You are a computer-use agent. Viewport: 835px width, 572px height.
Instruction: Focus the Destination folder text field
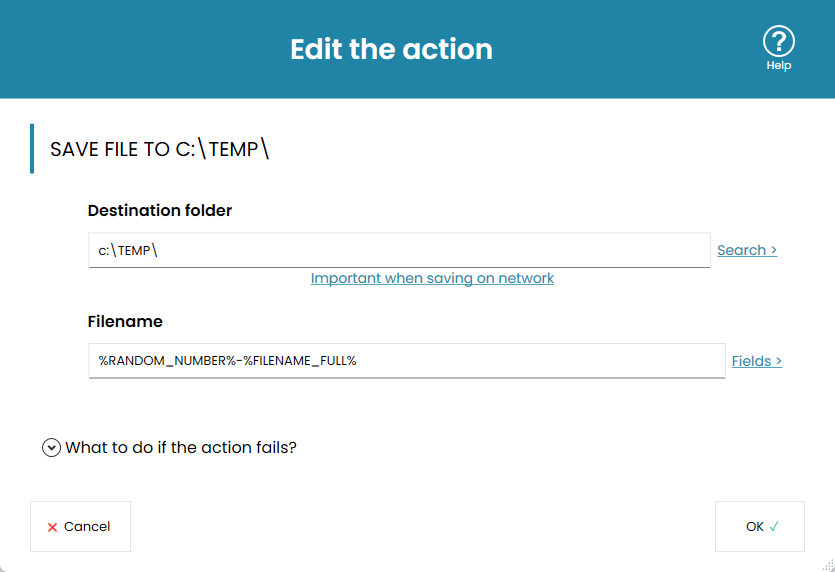399,250
